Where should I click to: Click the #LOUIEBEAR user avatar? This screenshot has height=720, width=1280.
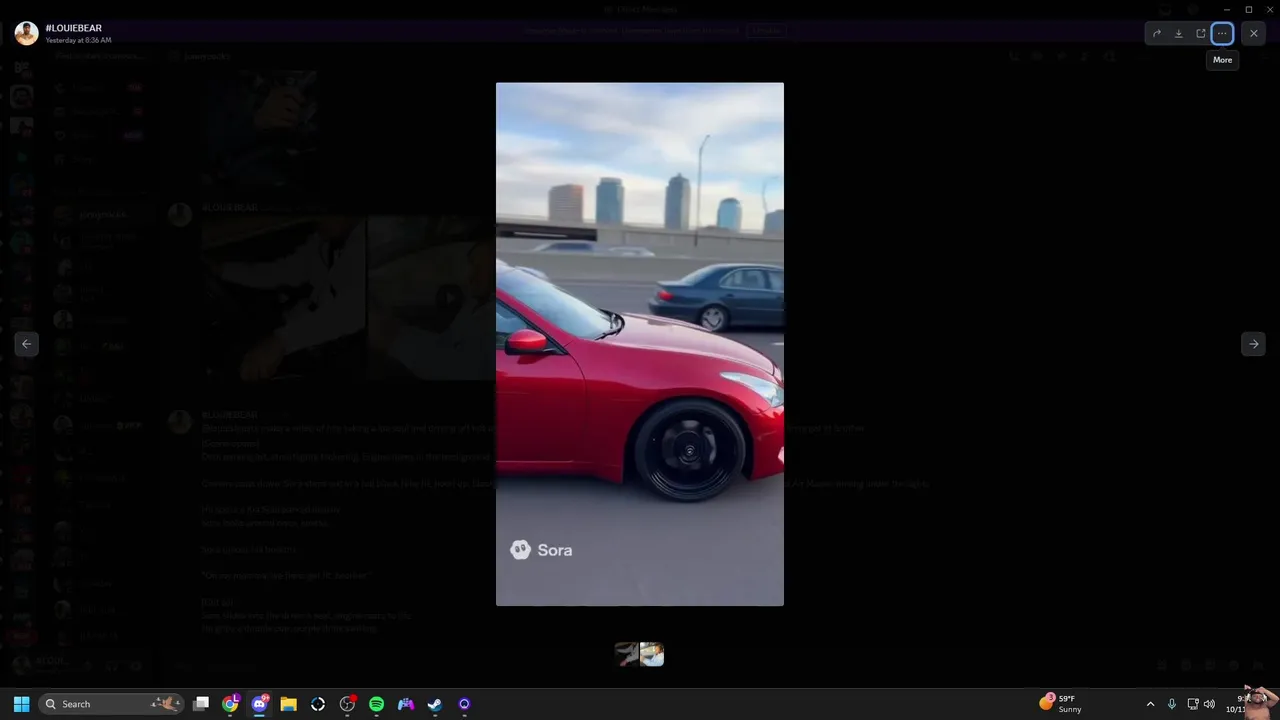click(x=27, y=33)
